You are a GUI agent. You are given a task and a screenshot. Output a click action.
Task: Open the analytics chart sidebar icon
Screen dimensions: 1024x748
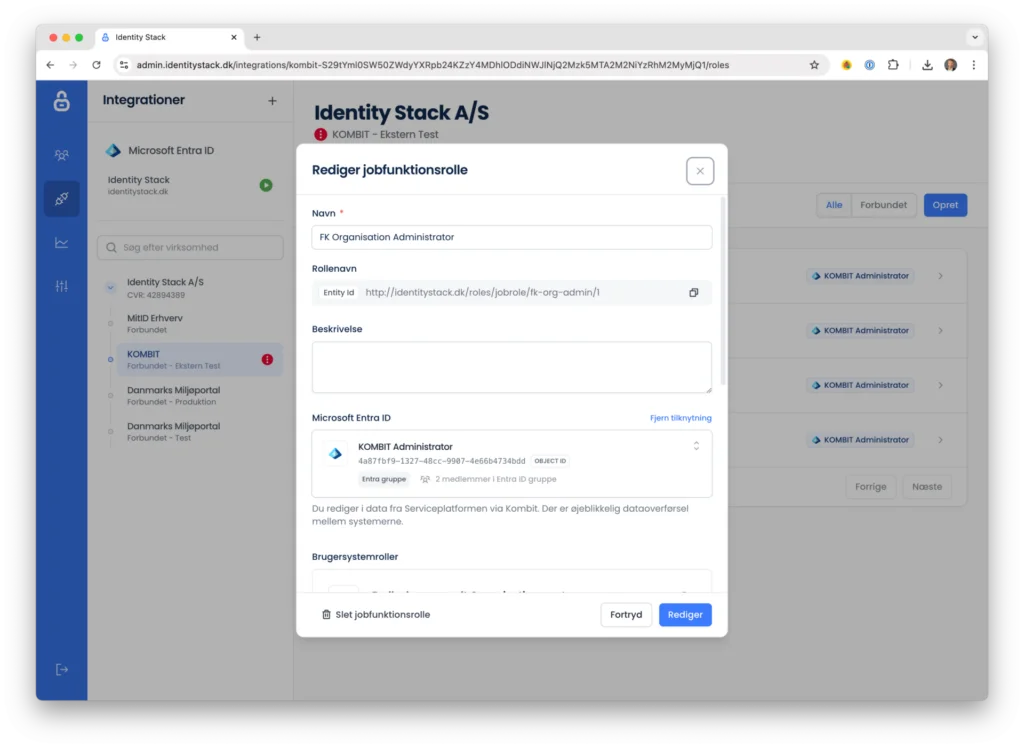coord(62,243)
